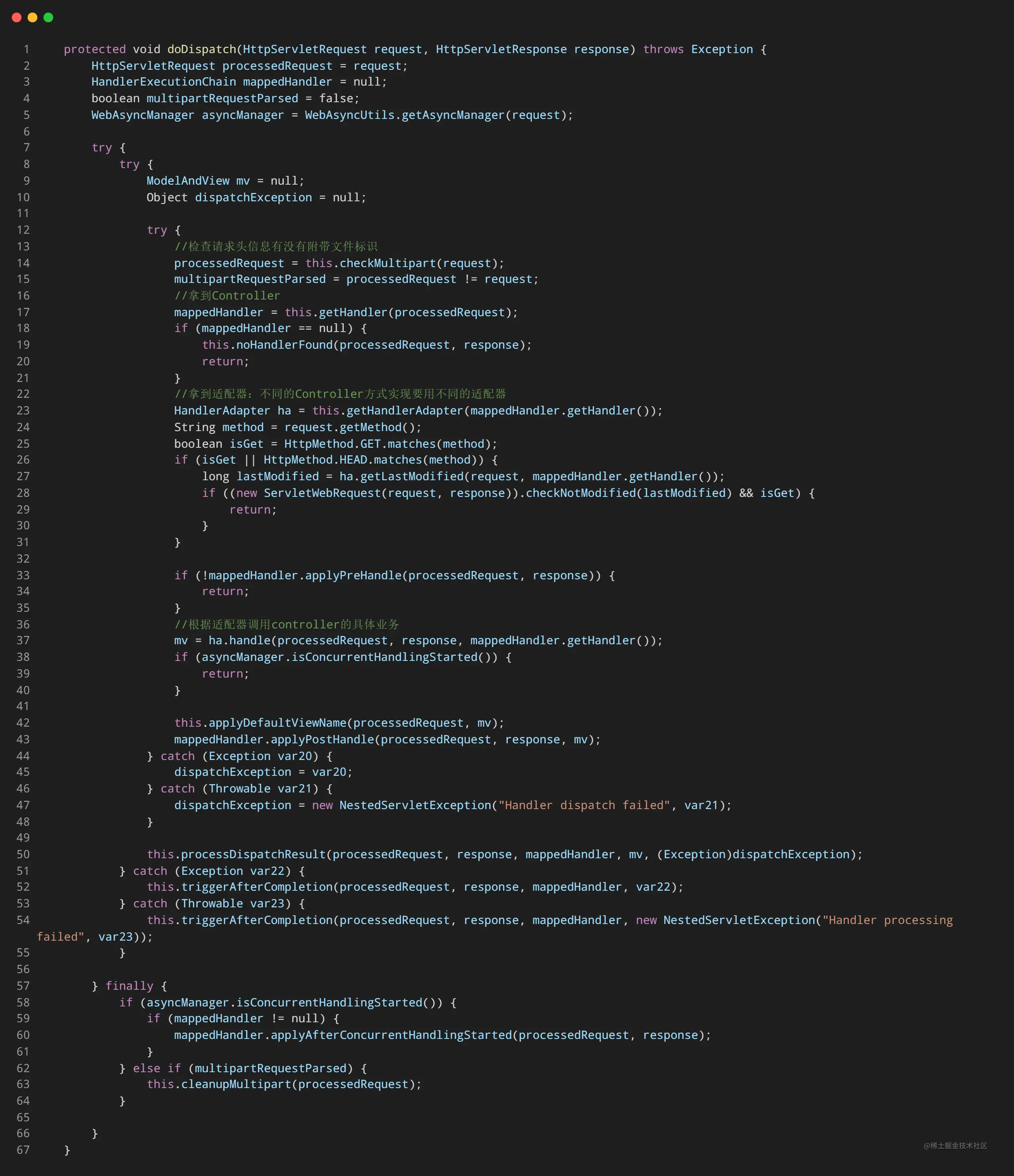
Task: Click the ServletWebRequest constructor on line 28
Action: coord(322,493)
